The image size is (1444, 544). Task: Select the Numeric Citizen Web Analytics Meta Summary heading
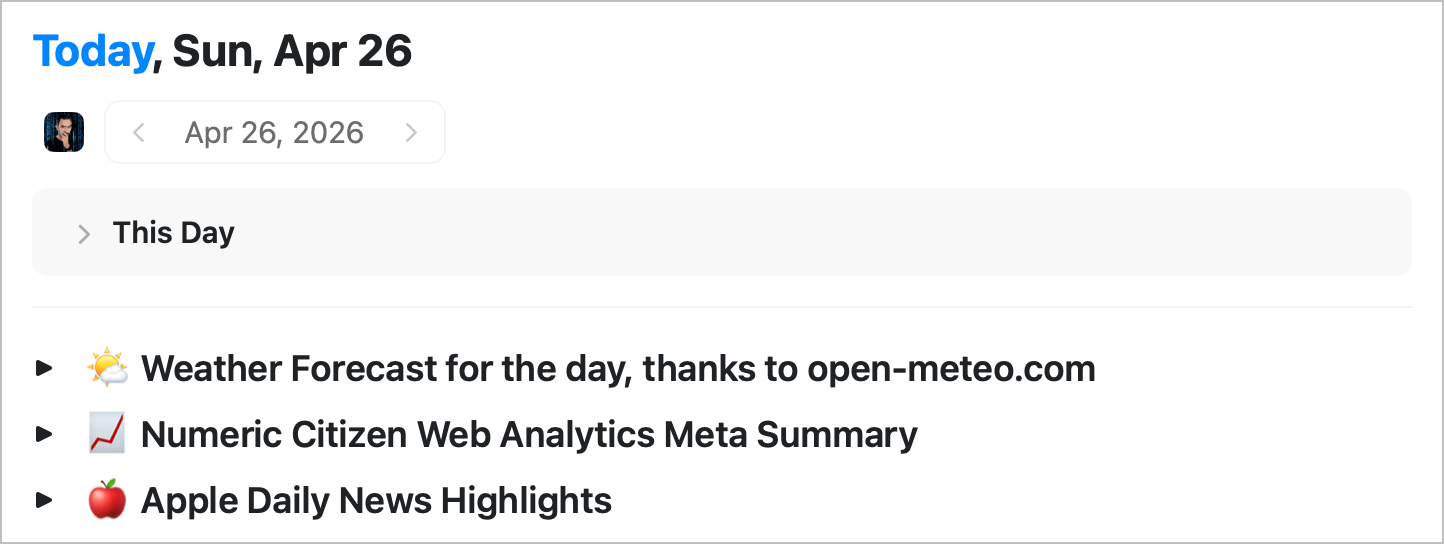click(529, 435)
